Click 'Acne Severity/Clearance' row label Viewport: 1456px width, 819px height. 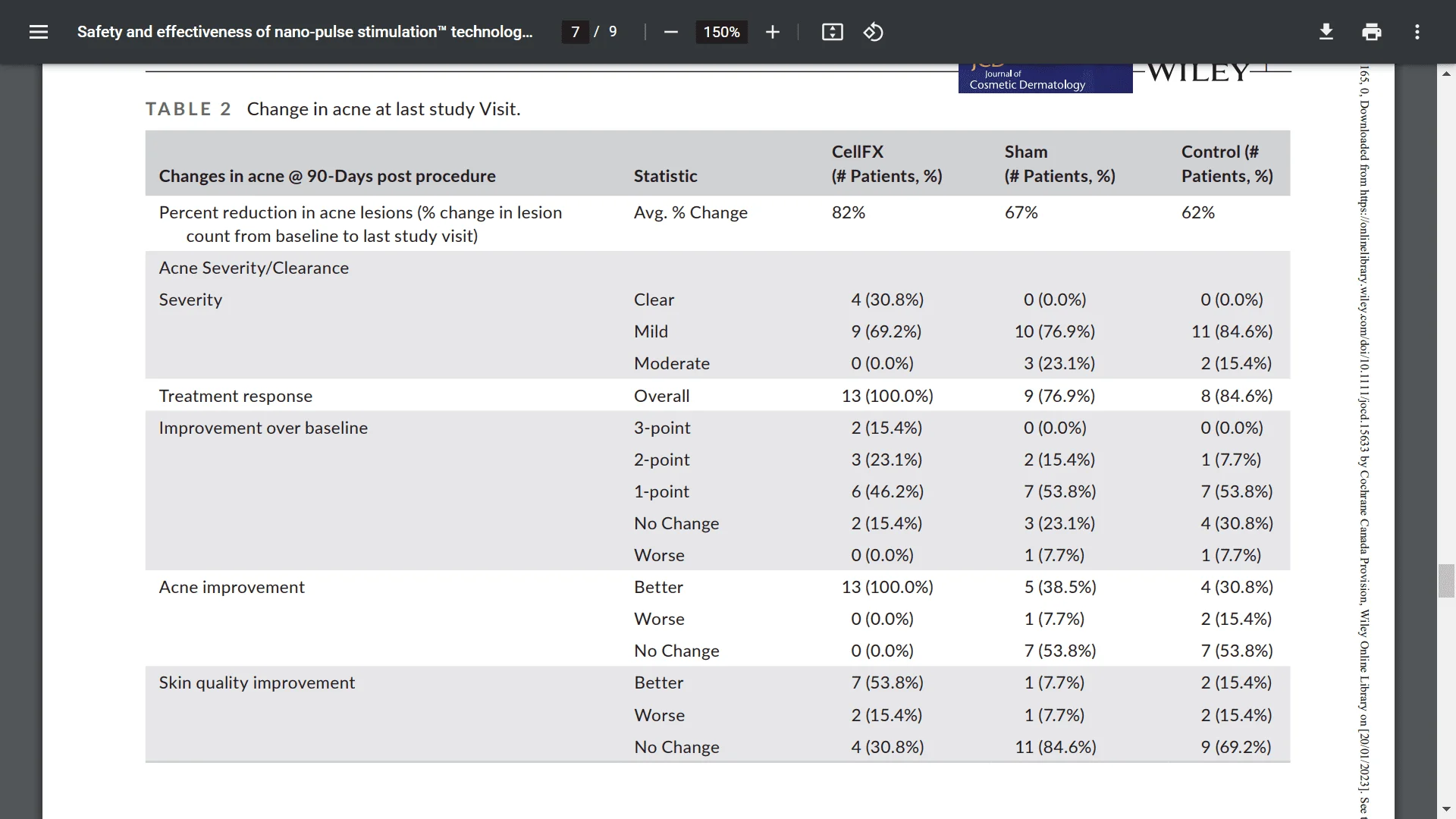coord(253,268)
